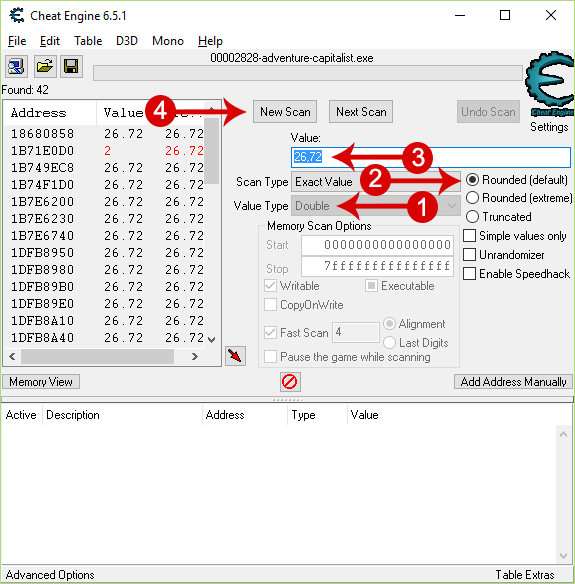Click Cheat Engine title bar app icon
575x584 pixels.
pos(16,15)
